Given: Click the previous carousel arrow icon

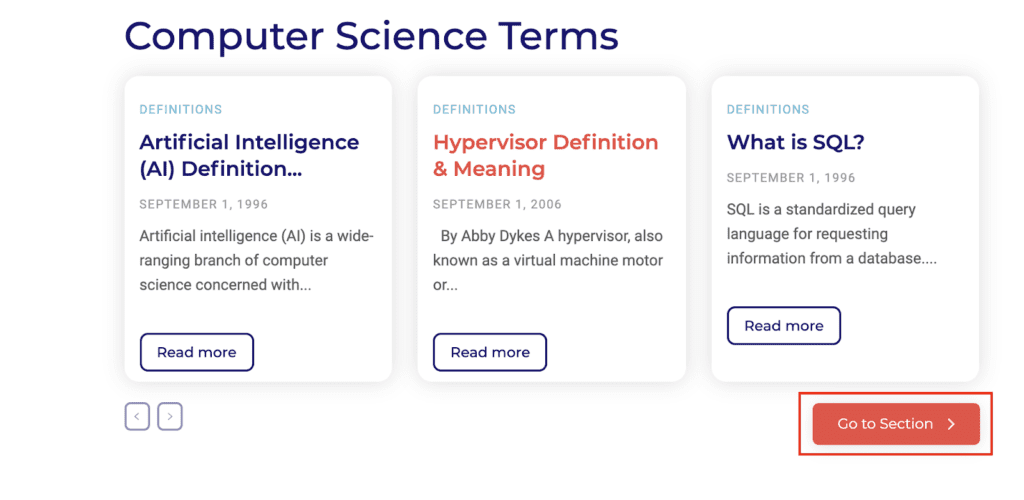Looking at the screenshot, I should click(137, 416).
